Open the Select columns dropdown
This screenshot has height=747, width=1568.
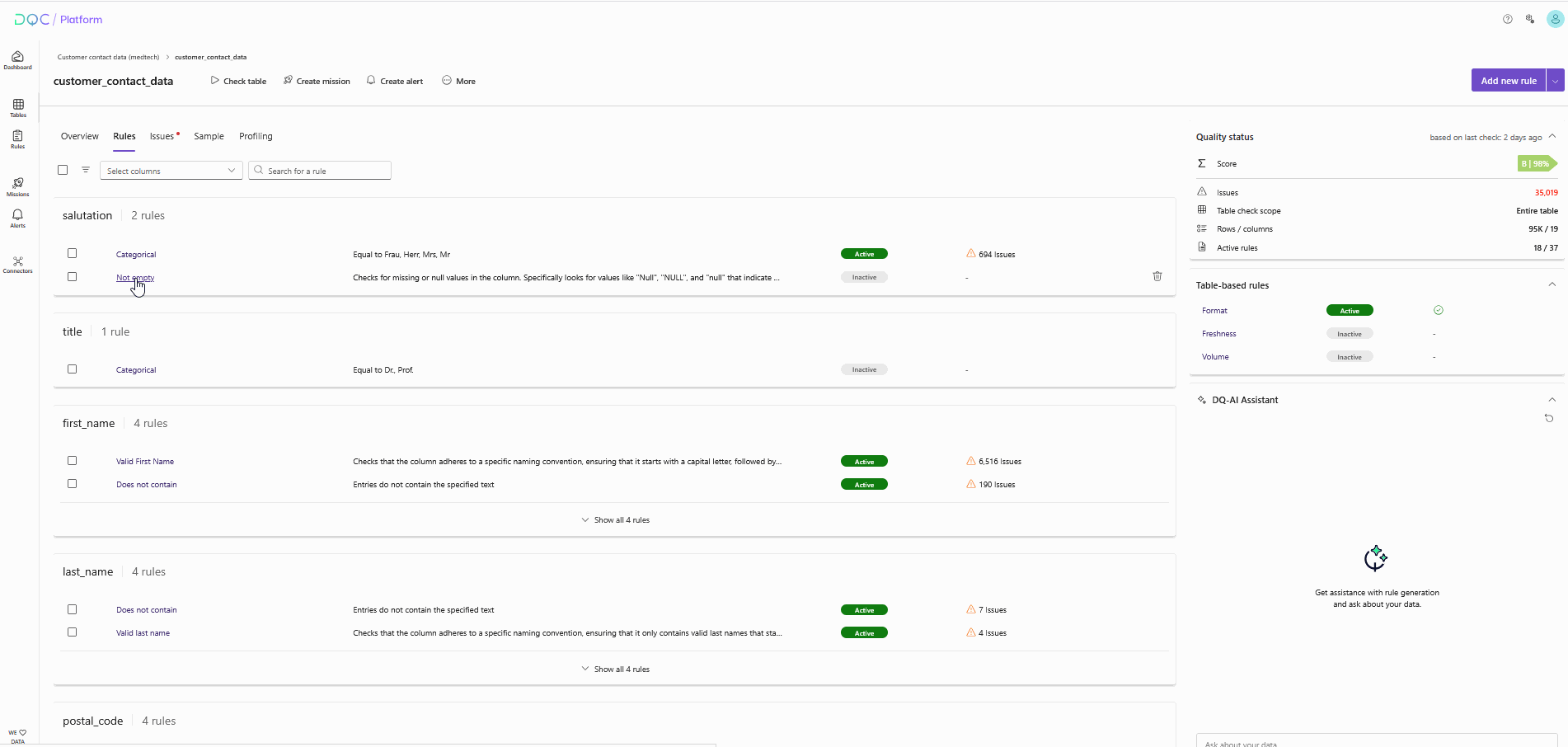click(171, 171)
